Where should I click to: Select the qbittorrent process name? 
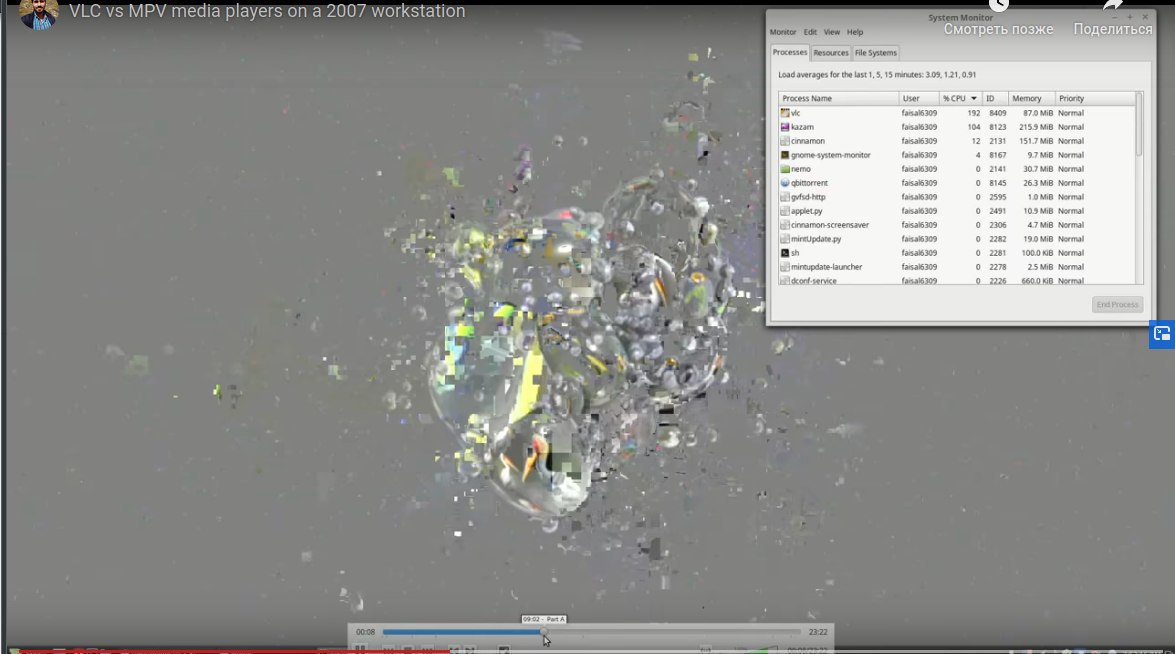[809, 183]
